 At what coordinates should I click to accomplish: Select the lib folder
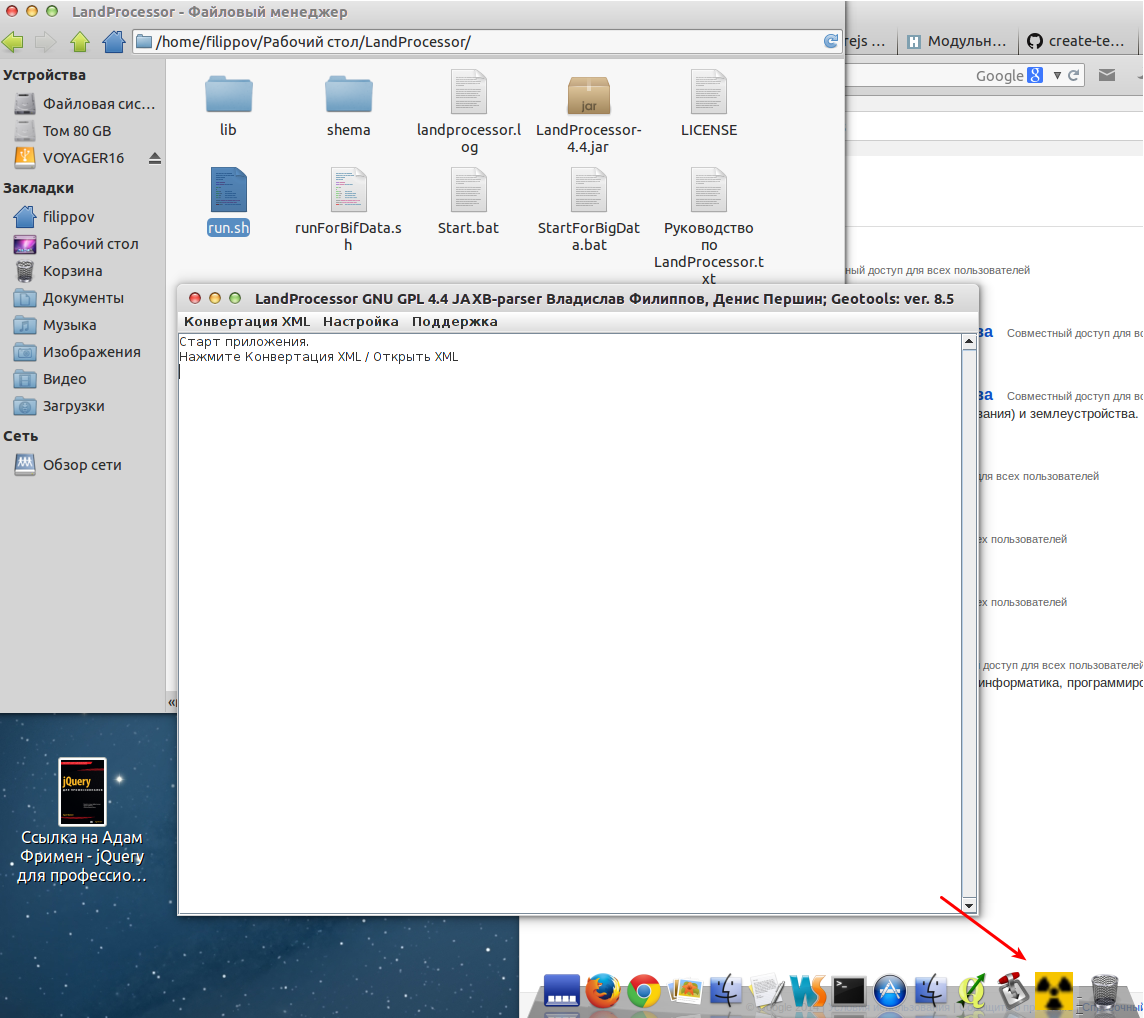point(229,104)
